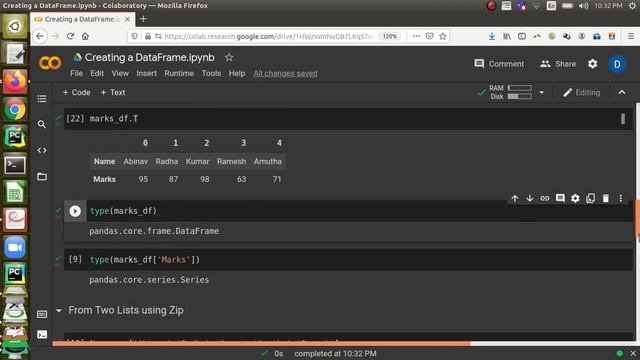Click Share button
Image resolution: width=640 pixels, height=360 pixels.
(558, 64)
